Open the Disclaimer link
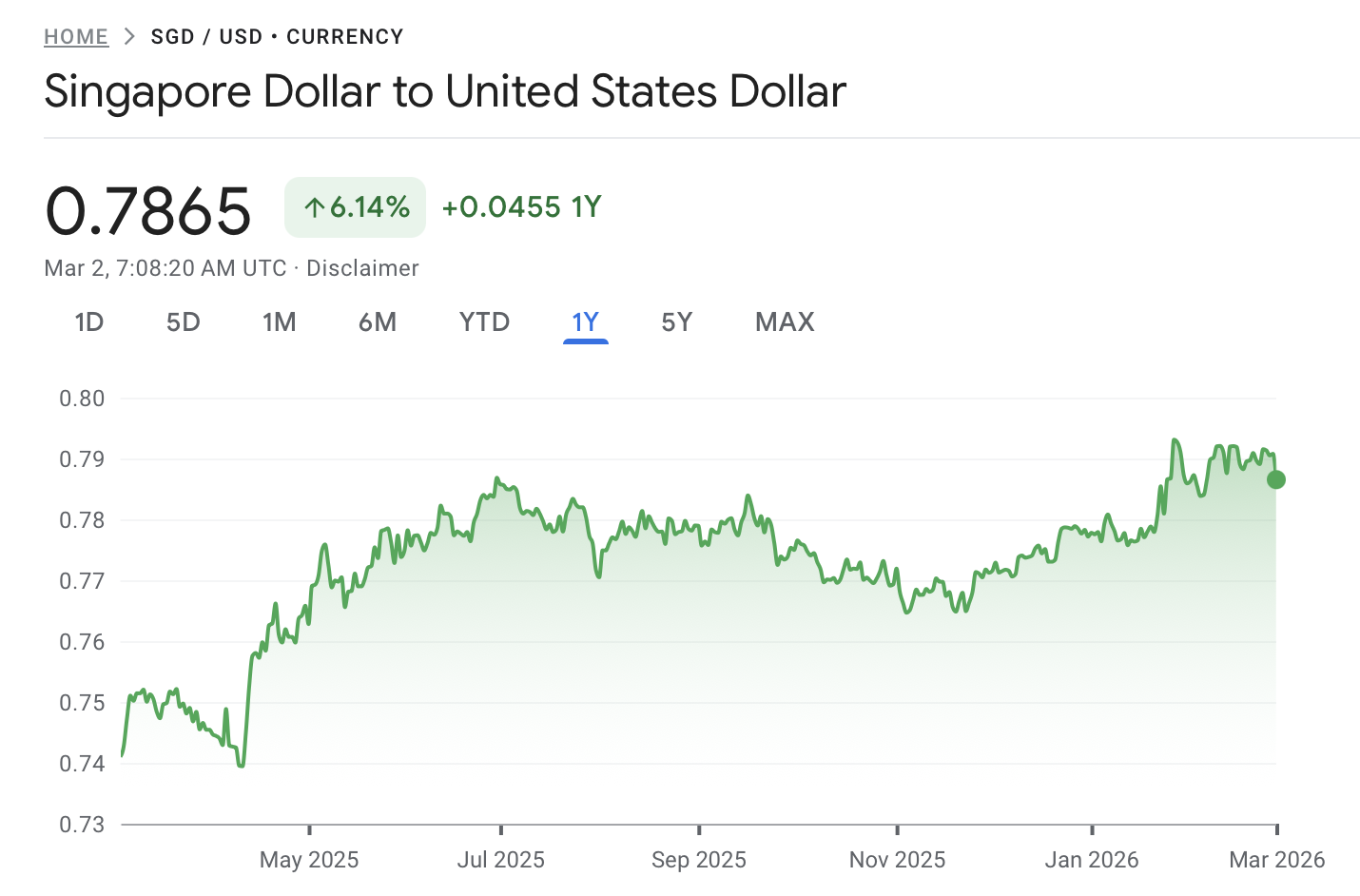This screenshot has width=1360, height=896. click(362, 267)
